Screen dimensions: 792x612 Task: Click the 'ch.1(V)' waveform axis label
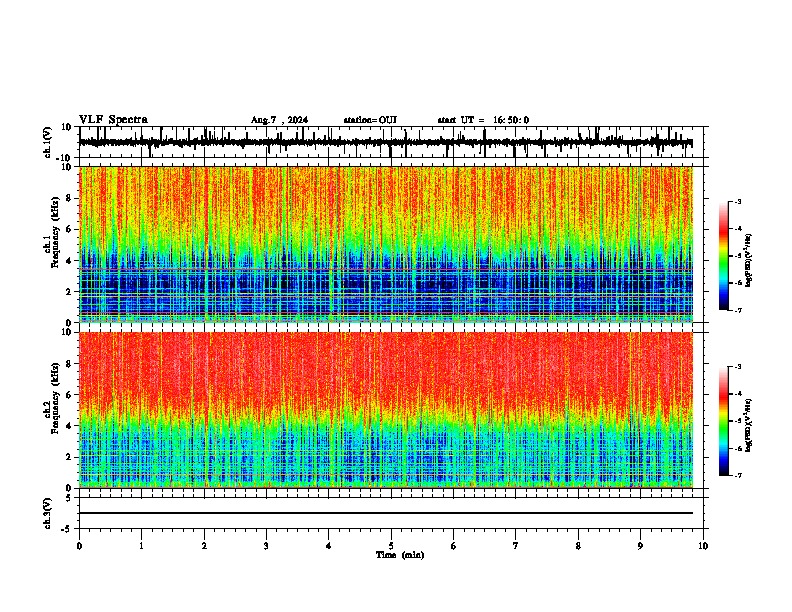pyautogui.click(x=48, y=142)
